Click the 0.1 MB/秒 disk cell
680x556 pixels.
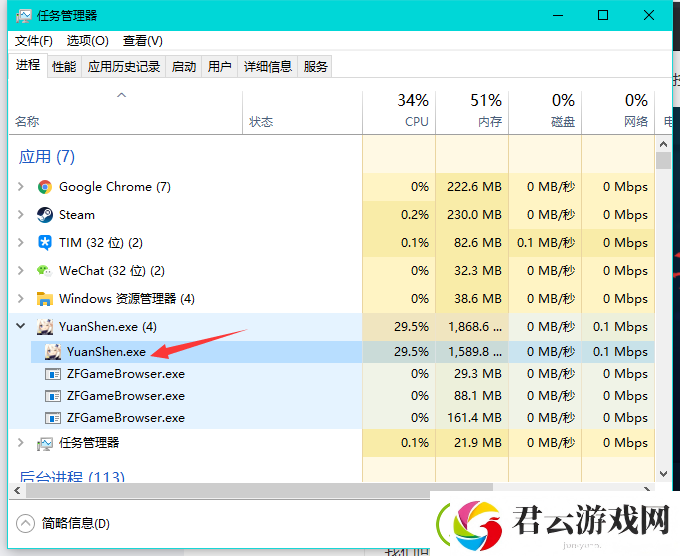pos(546,243)
